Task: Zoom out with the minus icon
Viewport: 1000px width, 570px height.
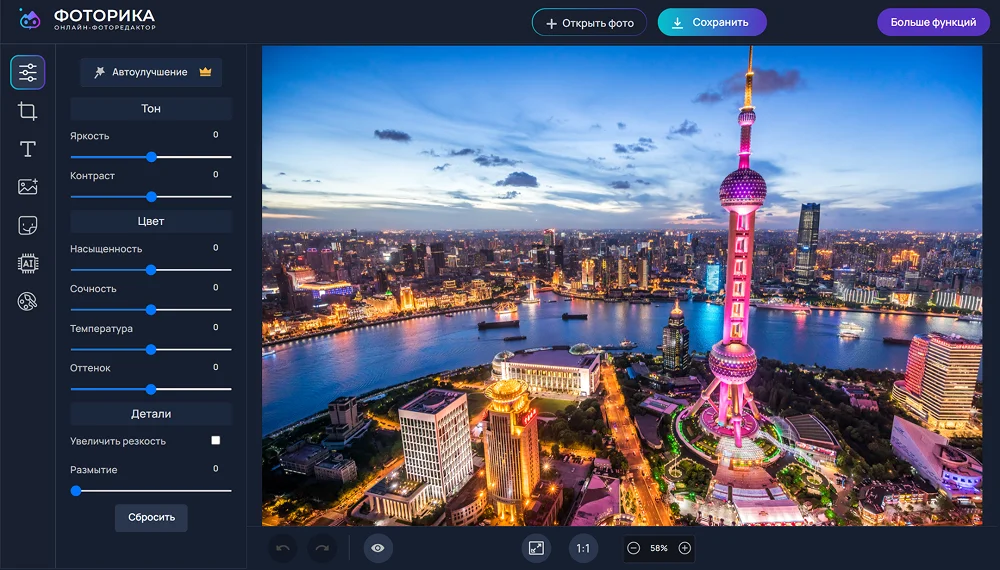Action: (x=633, y=548)
